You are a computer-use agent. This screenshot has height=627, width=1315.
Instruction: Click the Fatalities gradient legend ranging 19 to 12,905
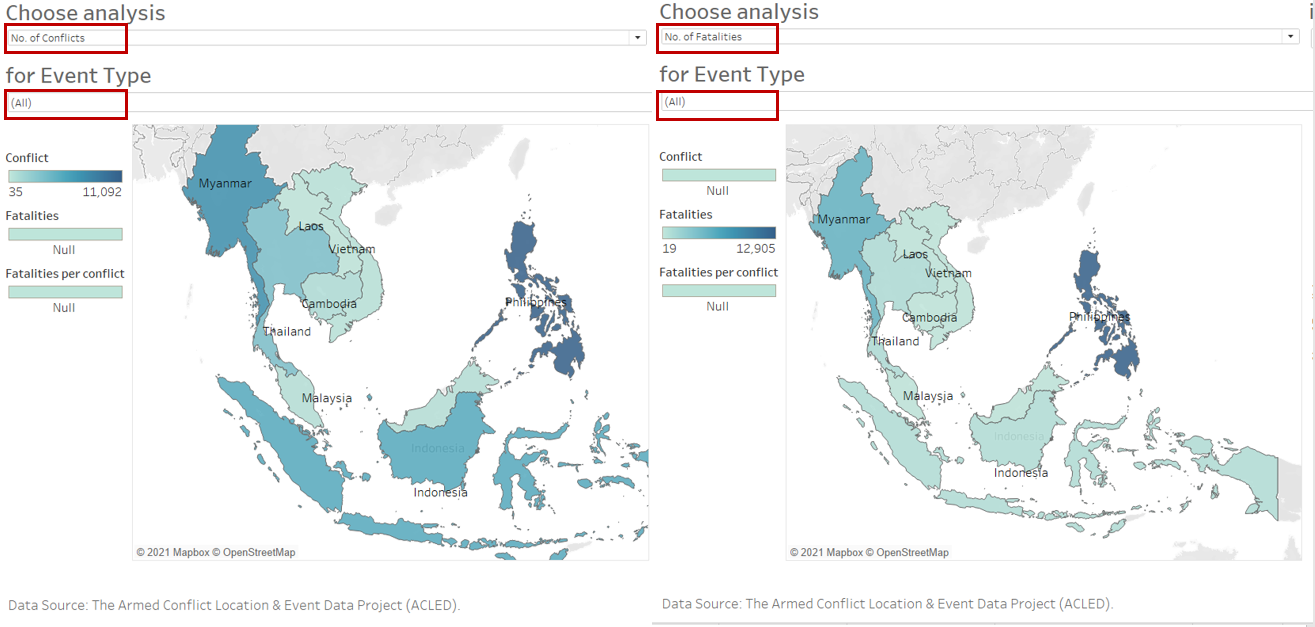tap(717, 233)
